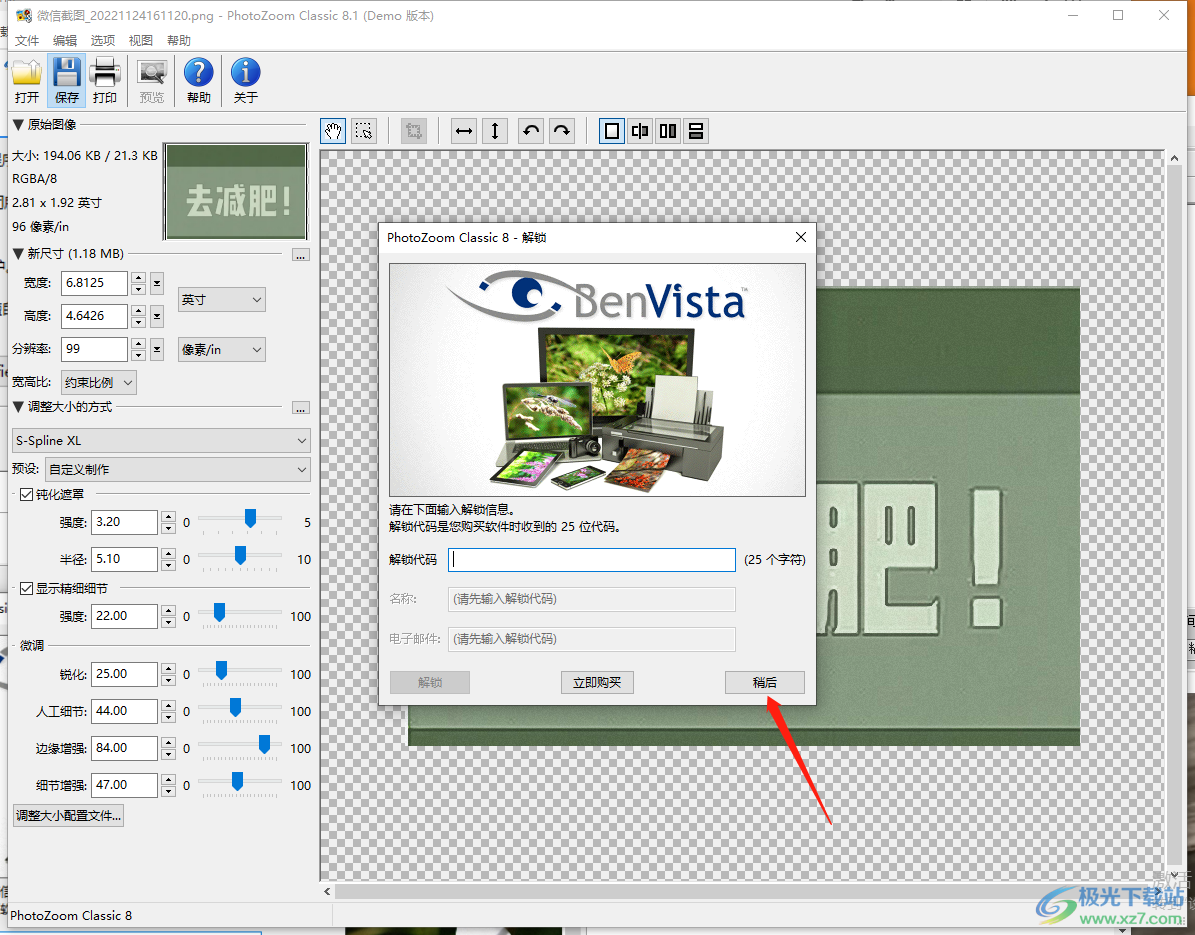
Task: Click the 去减肥 original image thumbnail
Action: tap(236, 192)
